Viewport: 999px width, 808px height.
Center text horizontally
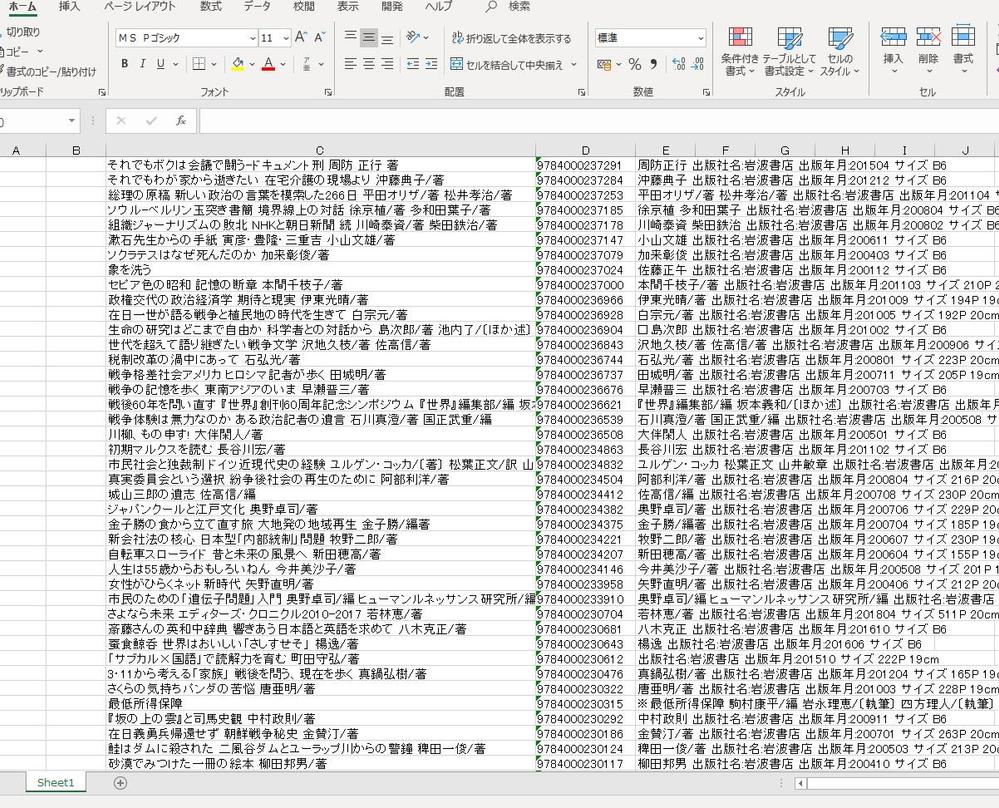(x=369, y=64)
